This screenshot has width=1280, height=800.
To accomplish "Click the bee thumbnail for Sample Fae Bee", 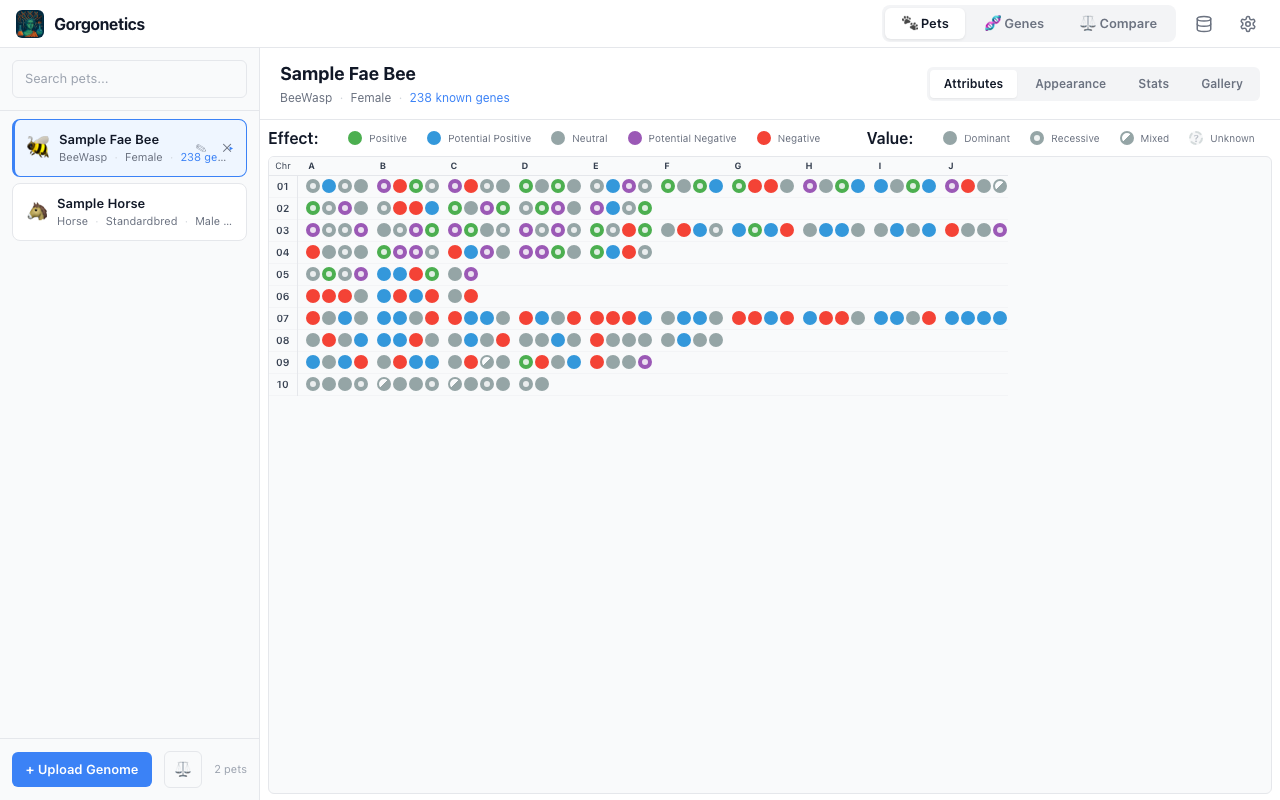I will (38, 147).
